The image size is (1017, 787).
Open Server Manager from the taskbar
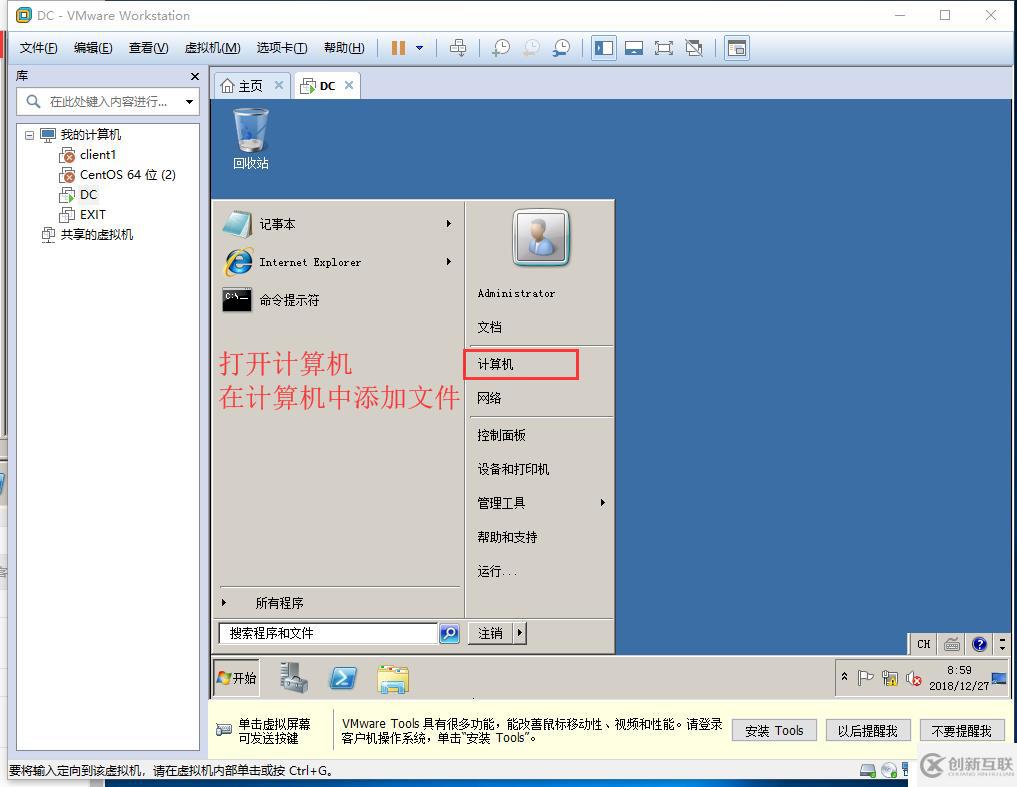click(x=294, y=678)
